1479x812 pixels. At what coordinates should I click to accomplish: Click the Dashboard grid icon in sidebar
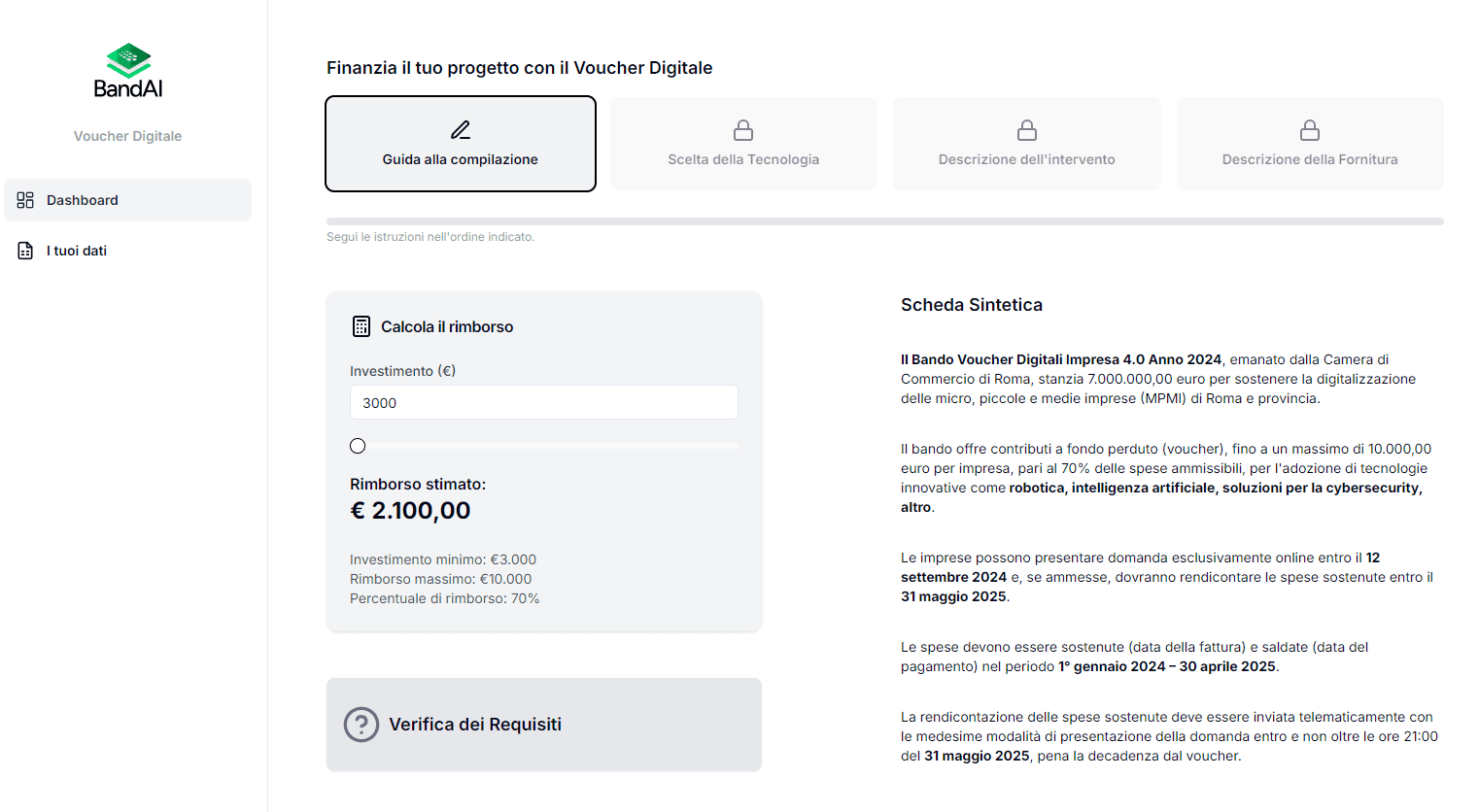25,200
